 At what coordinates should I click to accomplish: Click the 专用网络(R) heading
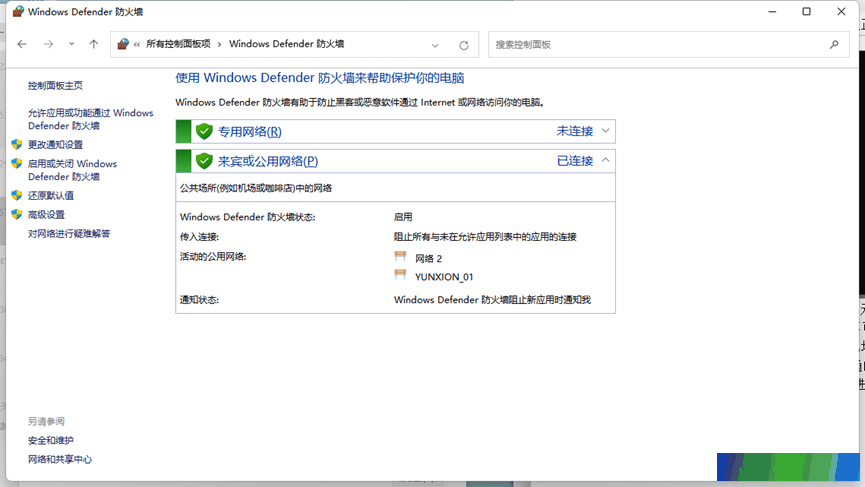coord(249,132)
